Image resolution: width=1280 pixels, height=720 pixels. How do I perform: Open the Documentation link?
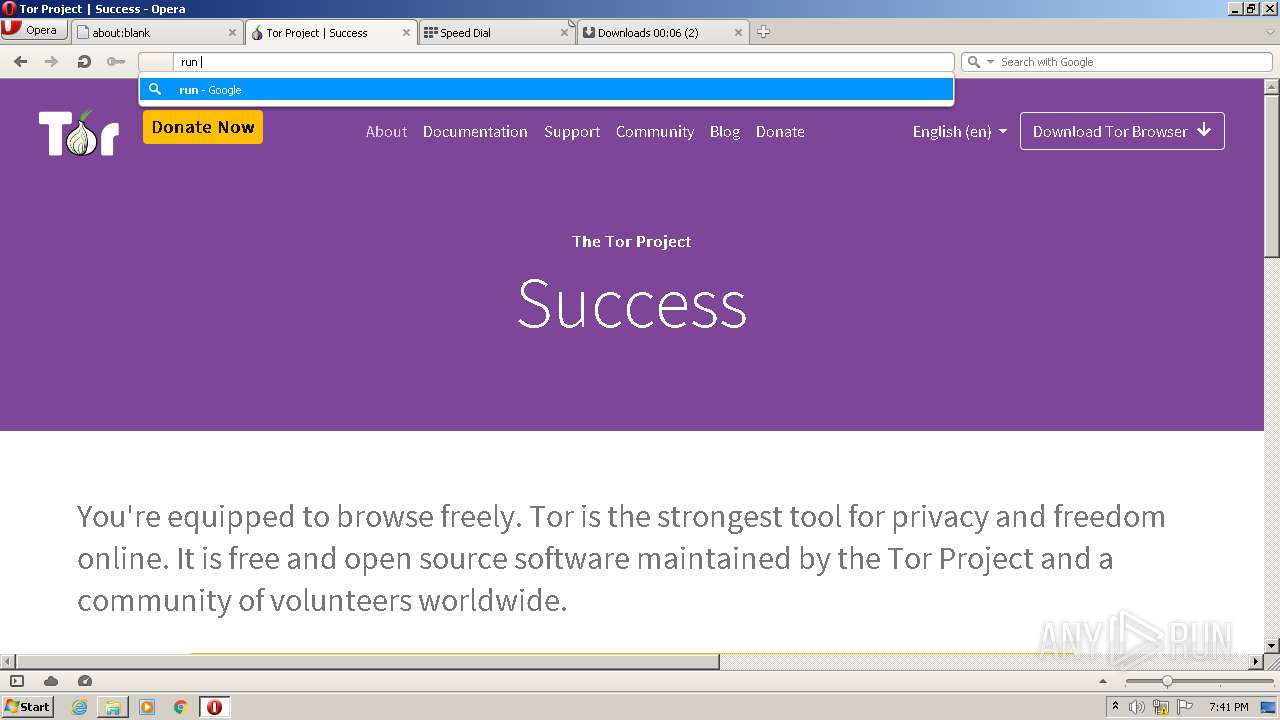(475, 132)
